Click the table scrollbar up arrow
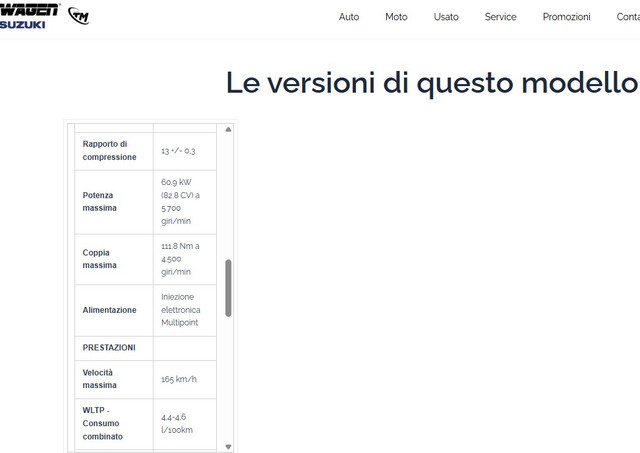Viewport: 640px width, 453px height. pos(228,129)
